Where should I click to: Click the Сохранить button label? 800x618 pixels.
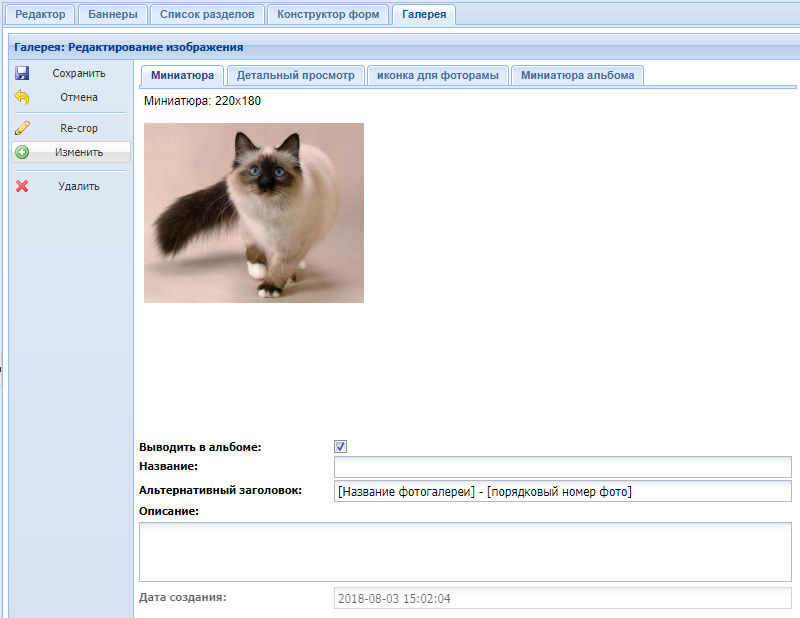(79, 73)
